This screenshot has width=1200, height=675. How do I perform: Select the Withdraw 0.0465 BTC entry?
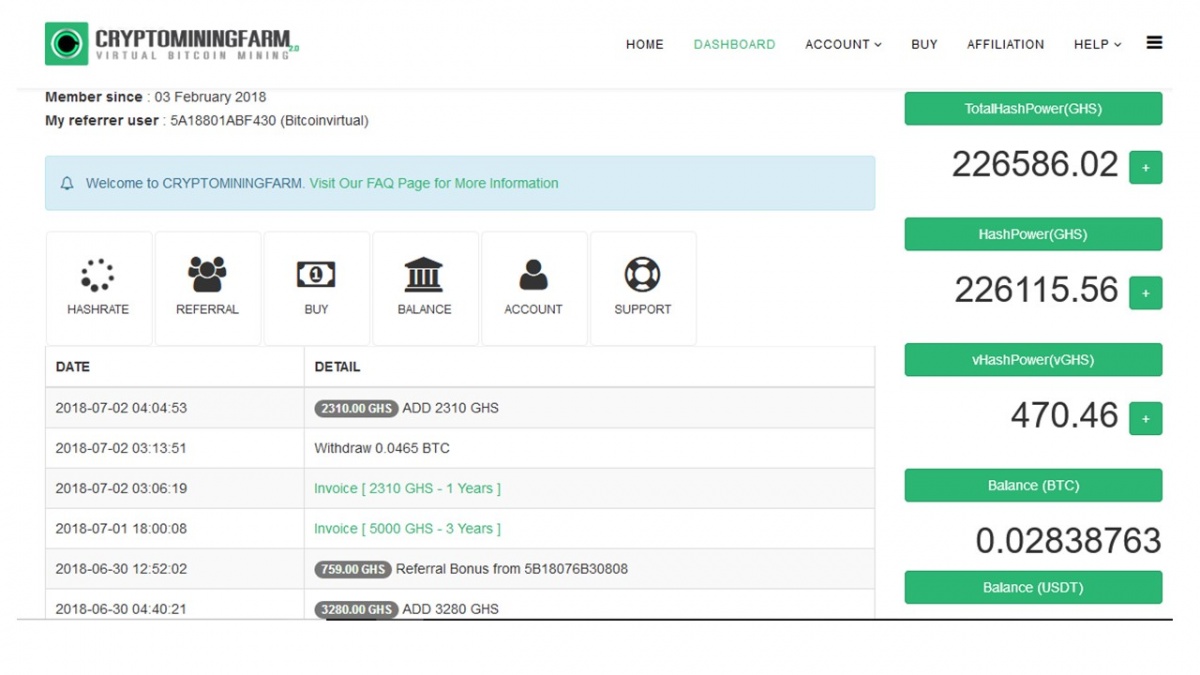tap(382, 448)
